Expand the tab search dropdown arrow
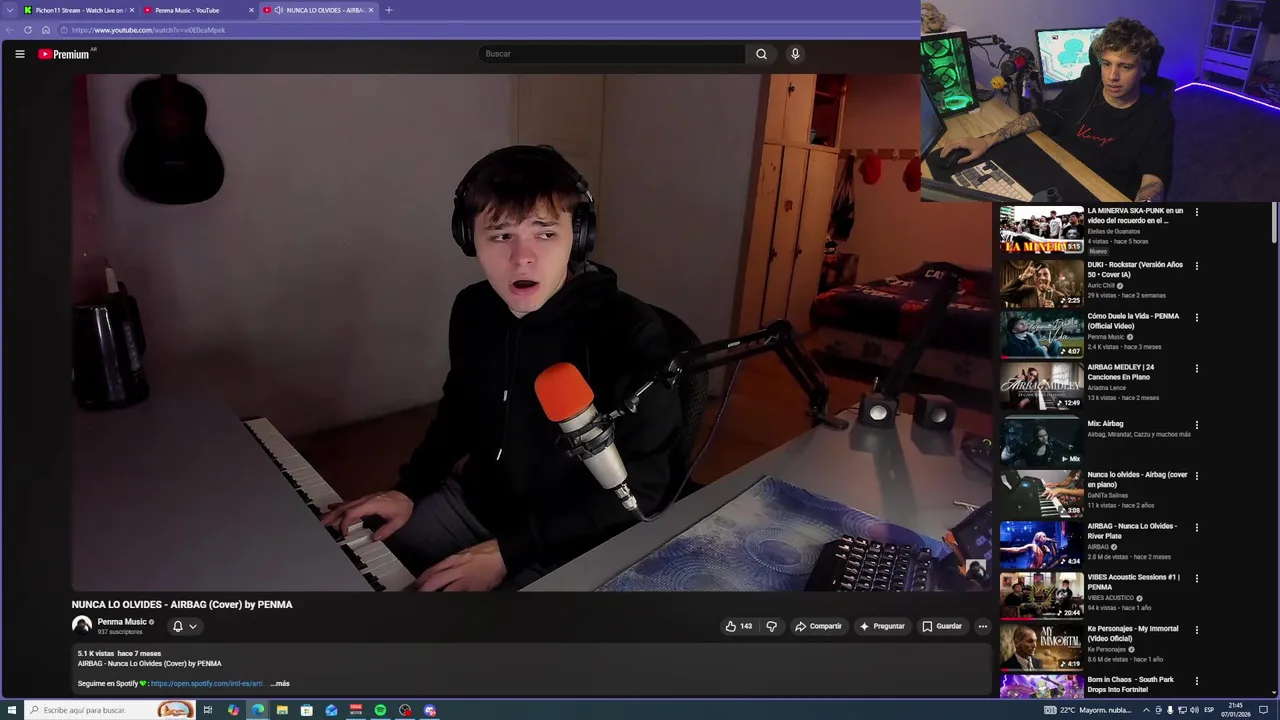 tap(10, 10)
